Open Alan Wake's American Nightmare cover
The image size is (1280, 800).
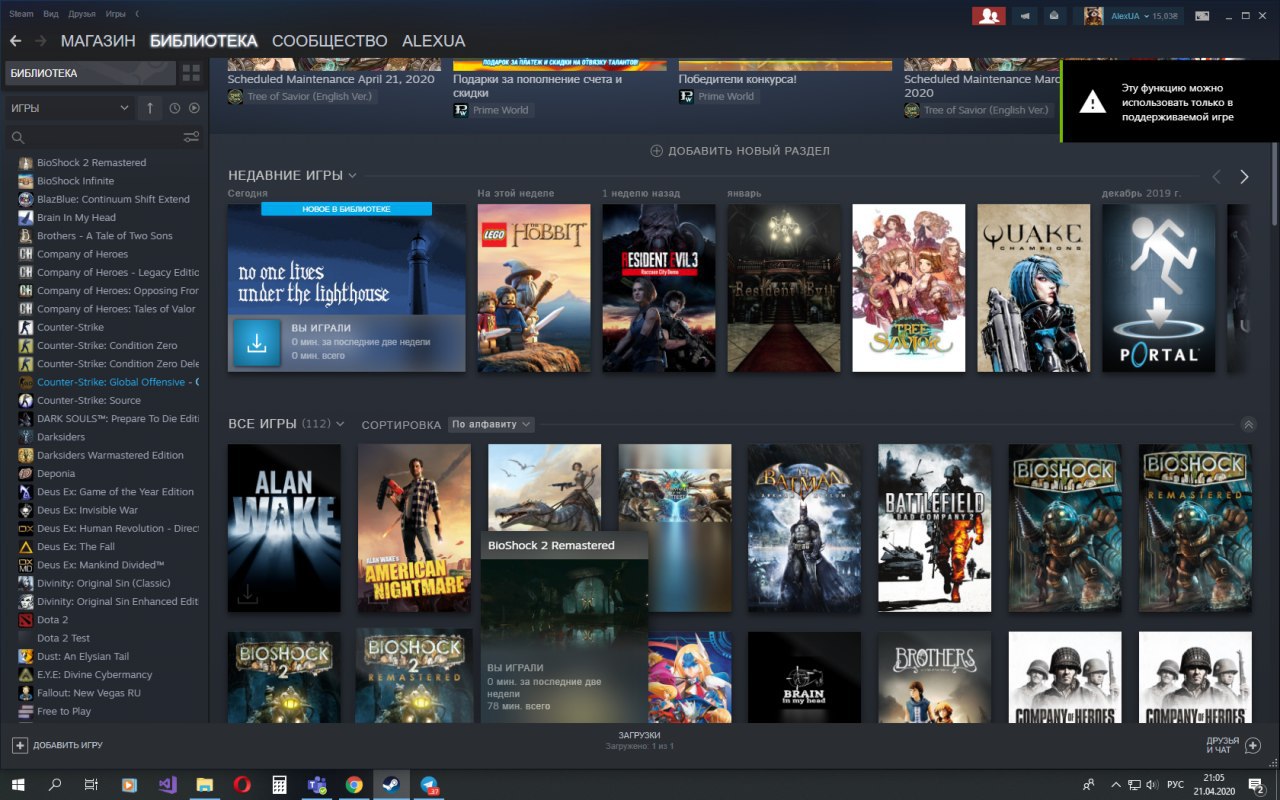coord(414,528)
